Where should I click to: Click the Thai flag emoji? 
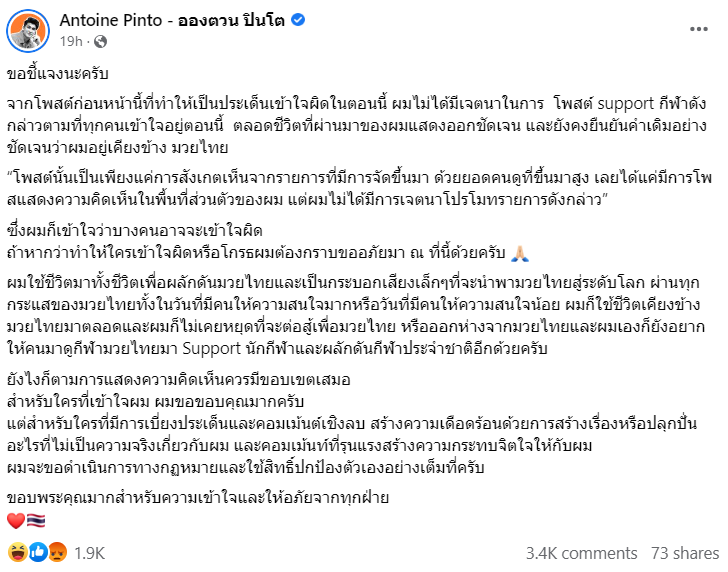[x=34, y=520]
